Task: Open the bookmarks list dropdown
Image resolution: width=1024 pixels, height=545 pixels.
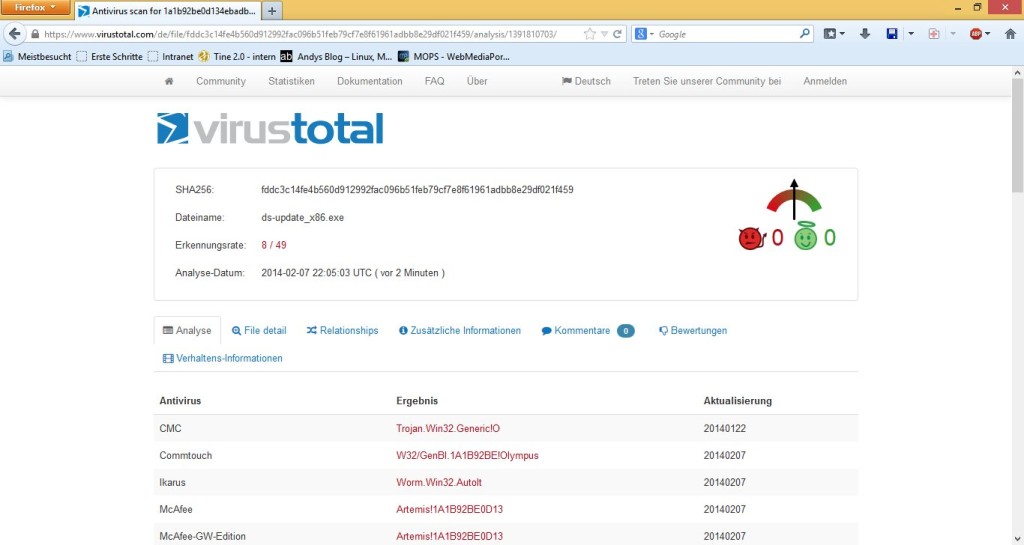Action: (843, 33)
